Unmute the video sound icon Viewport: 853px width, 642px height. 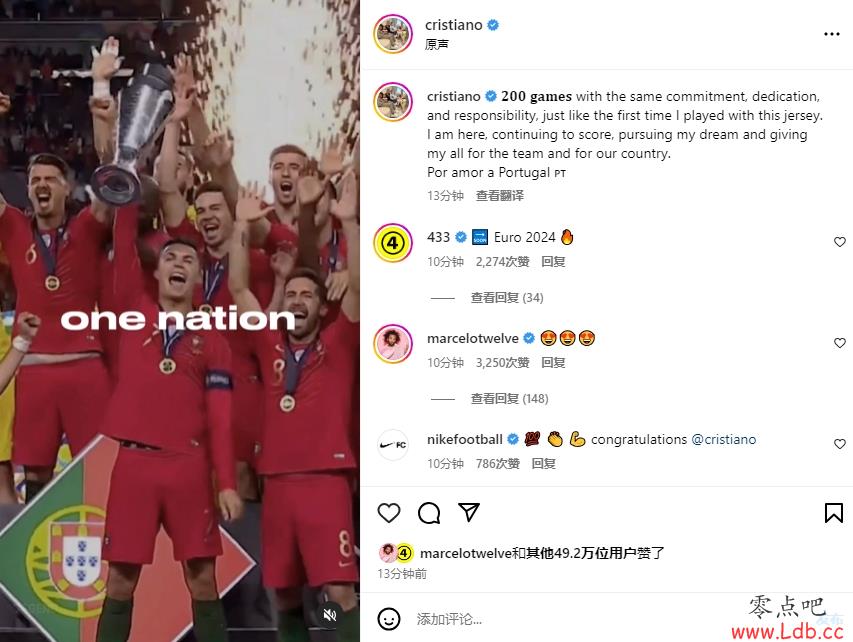329,615
